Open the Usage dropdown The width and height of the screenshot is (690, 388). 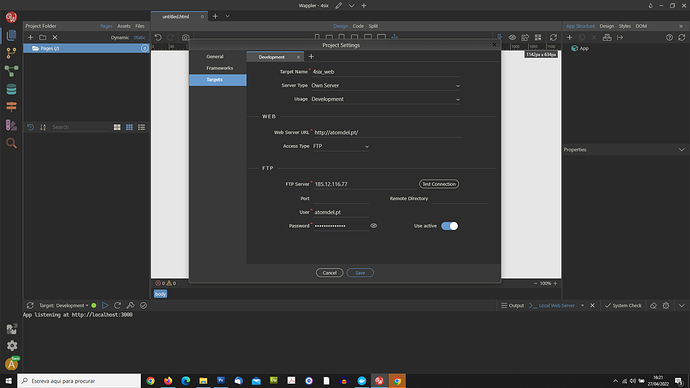386,99
